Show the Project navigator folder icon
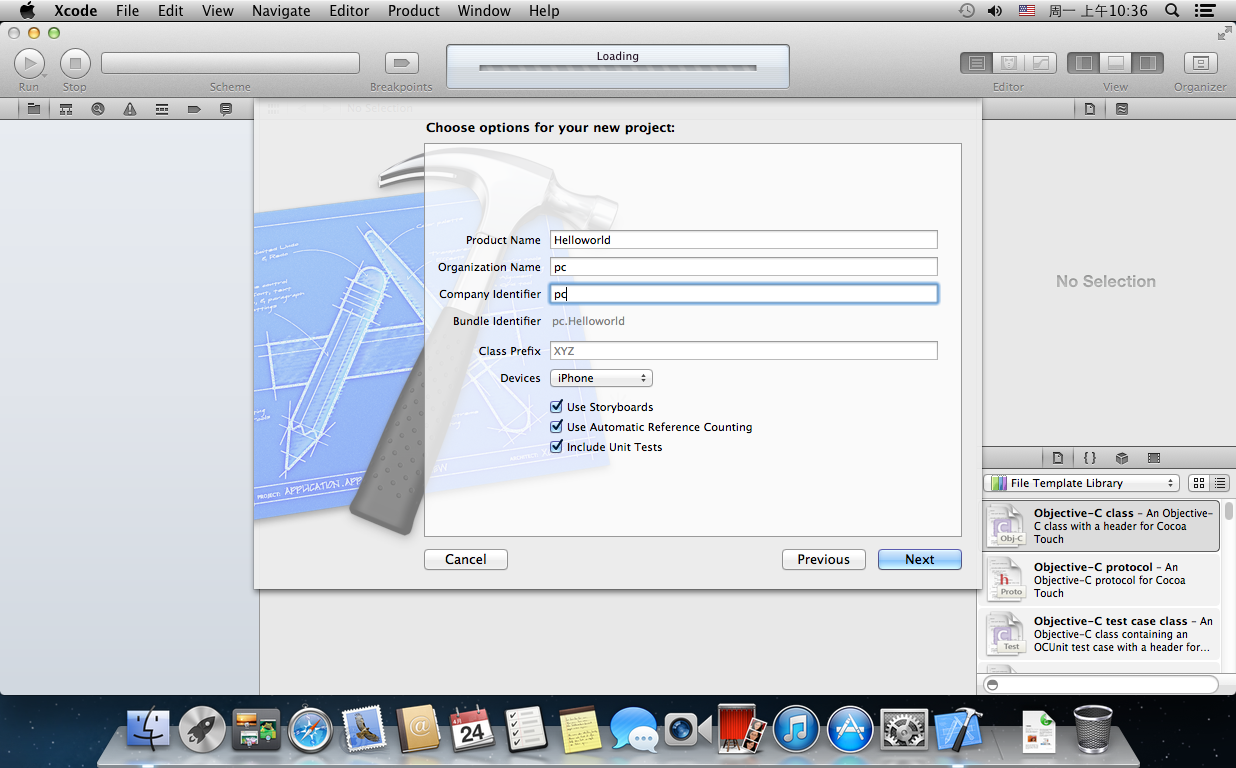 tap(34, 109)
